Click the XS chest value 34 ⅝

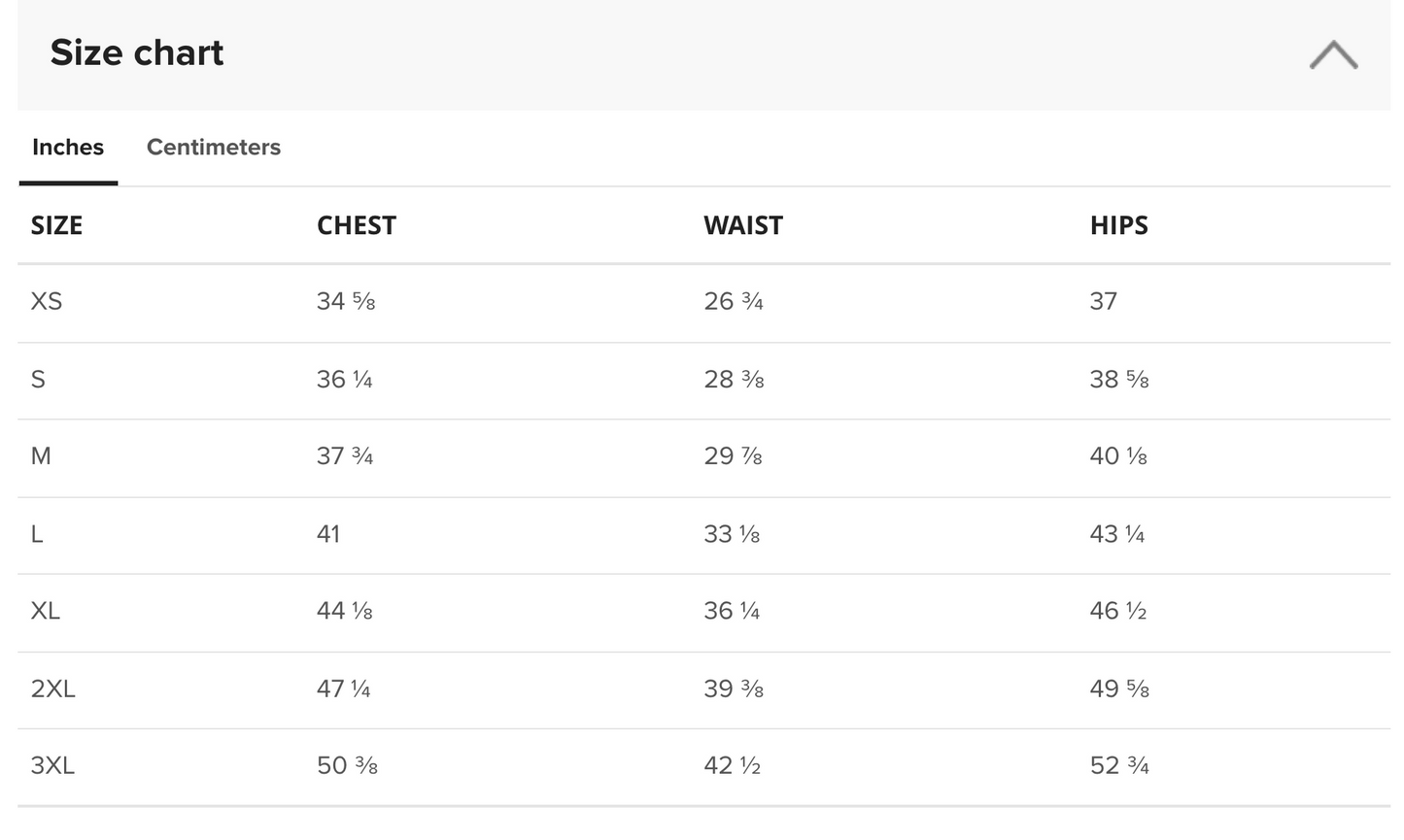click(346, 301)
